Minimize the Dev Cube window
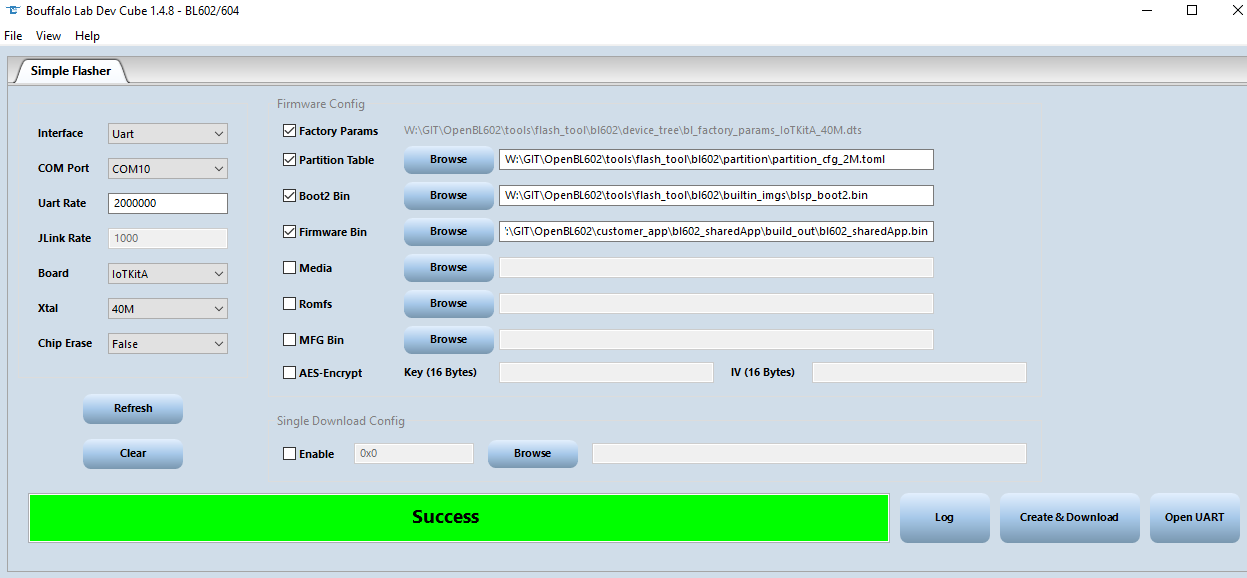The image size is (1247, 578). point(1145,11)
